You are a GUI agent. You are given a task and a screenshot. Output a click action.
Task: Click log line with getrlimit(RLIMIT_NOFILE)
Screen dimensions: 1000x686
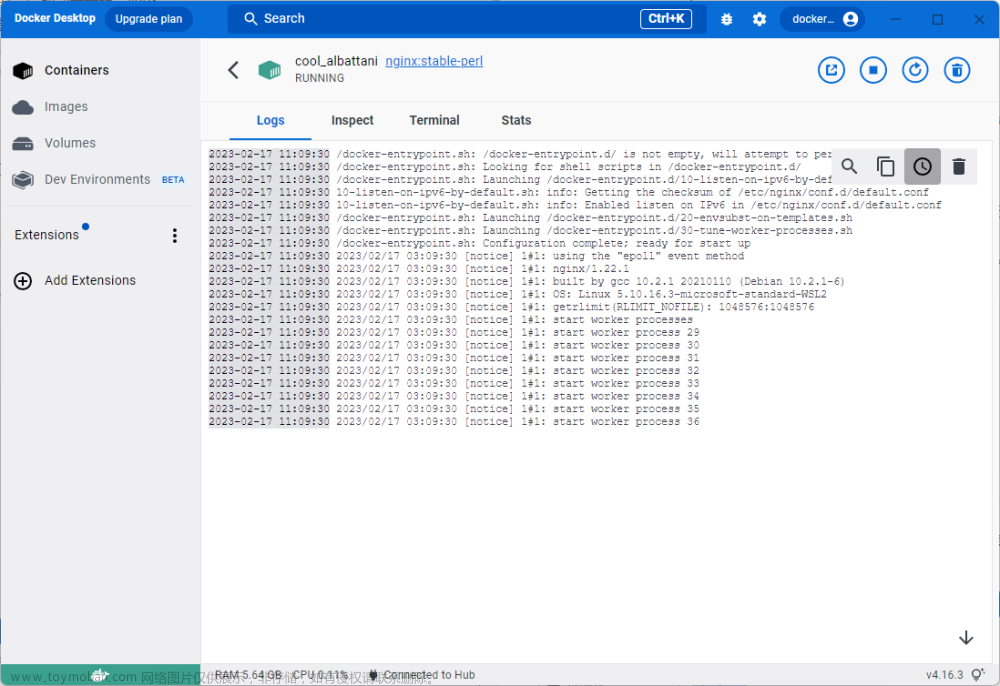pos(511,307)
